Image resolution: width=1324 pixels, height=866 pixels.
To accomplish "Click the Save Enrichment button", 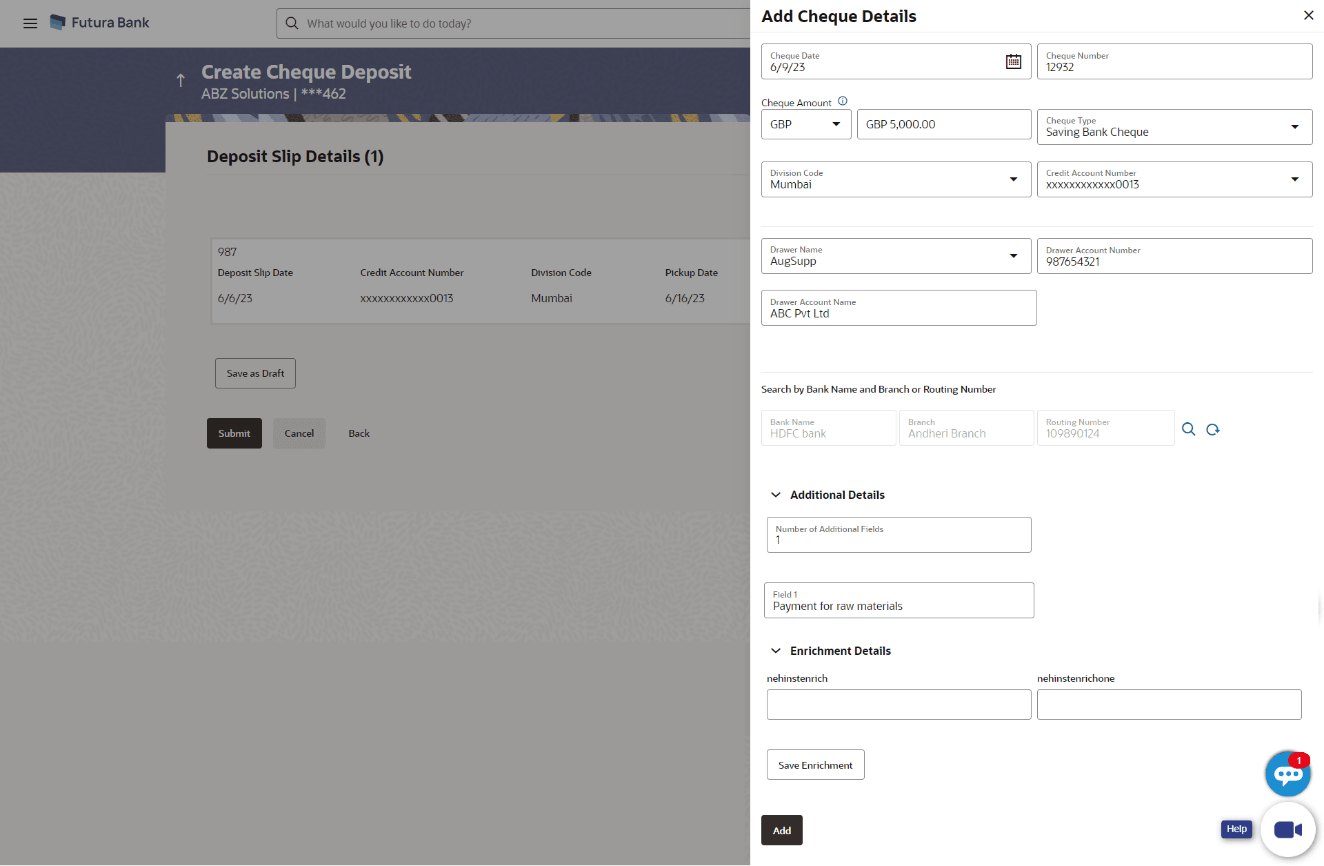I will click(815, 765).
